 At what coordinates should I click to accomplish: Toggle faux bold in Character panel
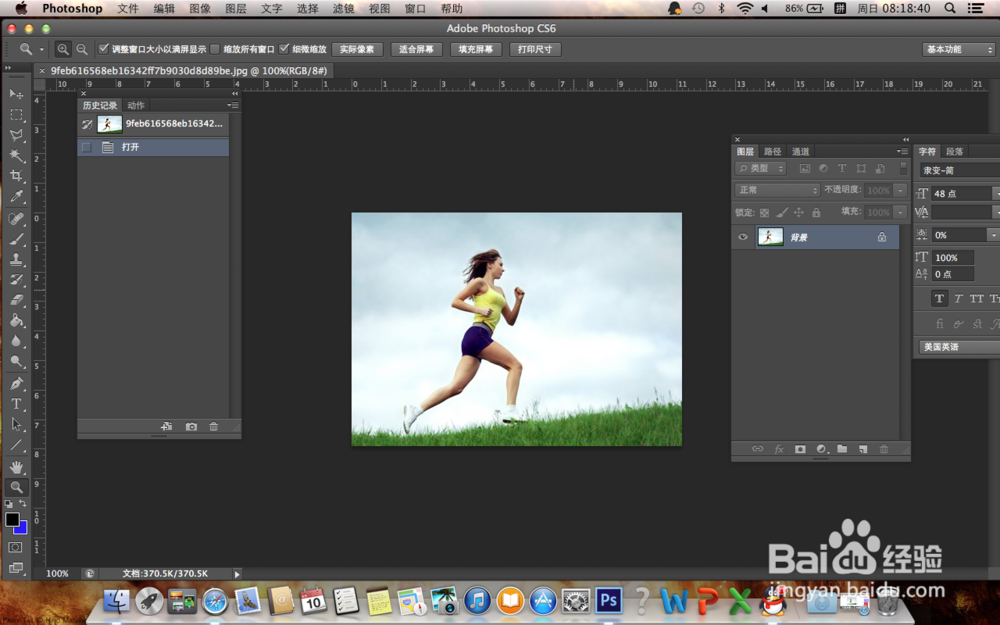[x=939, y=298]
